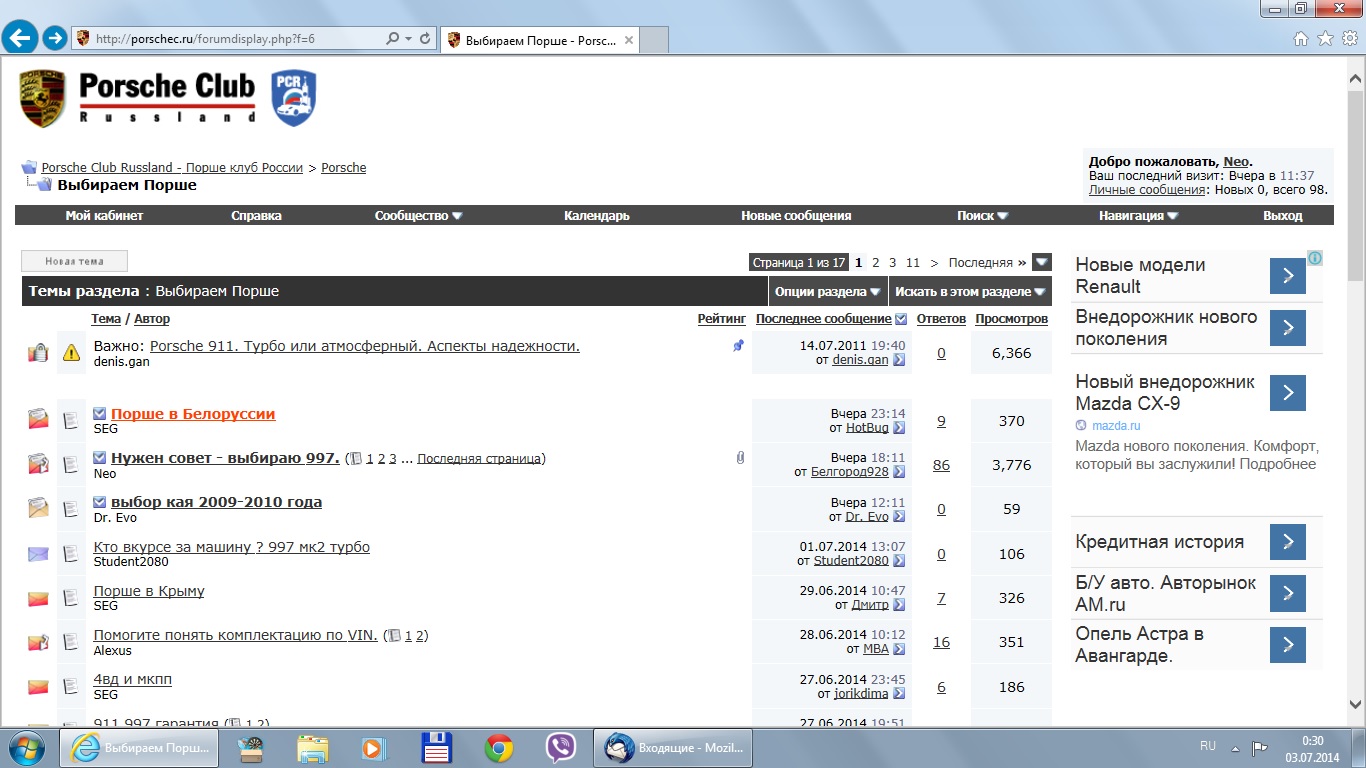The width and height of the screenshot is (1366, 768).
Task: Go to last post by HotBug arrow icon
Action: [899, 428]
